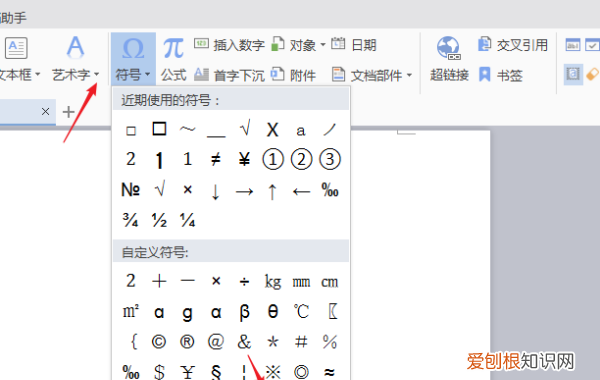Insert the copyright © symbol

click(x=159, y=341)
